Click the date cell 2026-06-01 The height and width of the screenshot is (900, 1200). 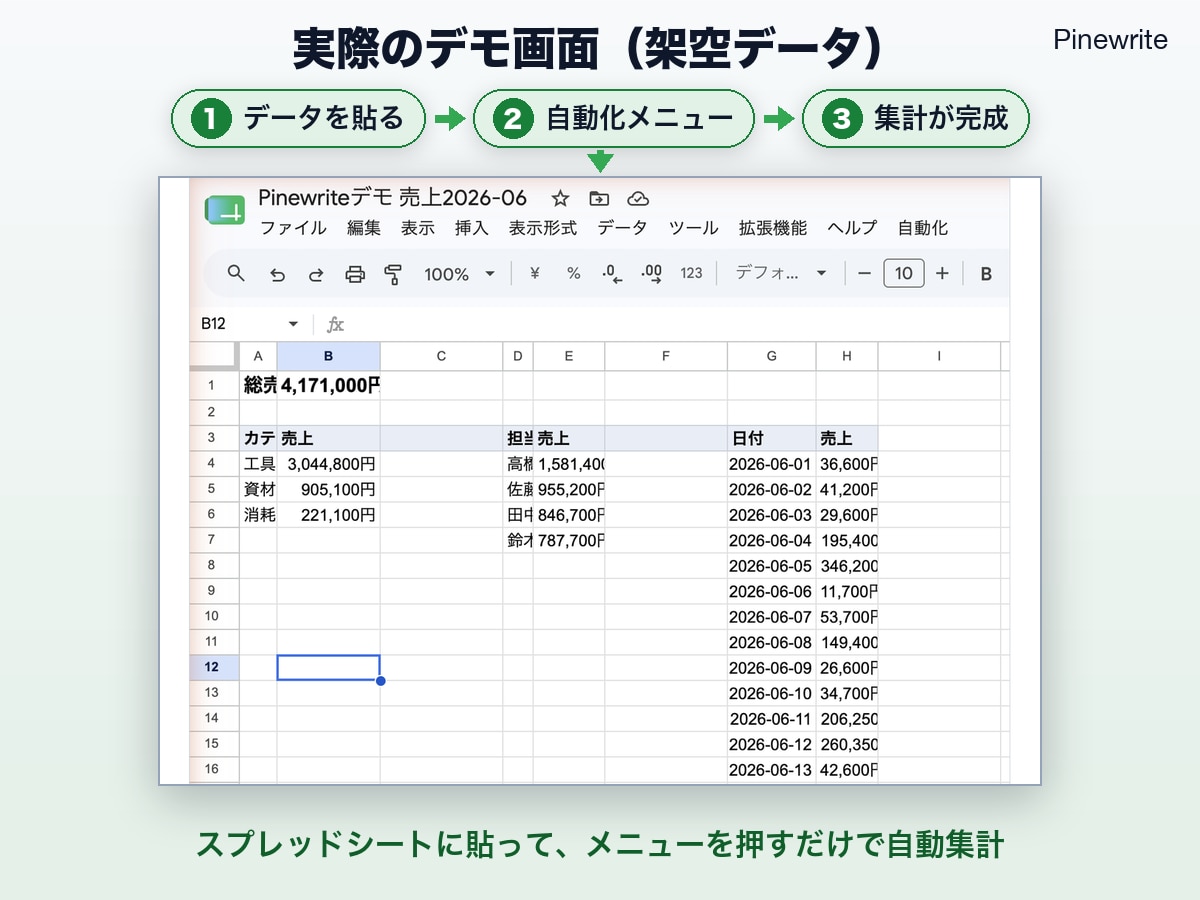pos(771,464)
